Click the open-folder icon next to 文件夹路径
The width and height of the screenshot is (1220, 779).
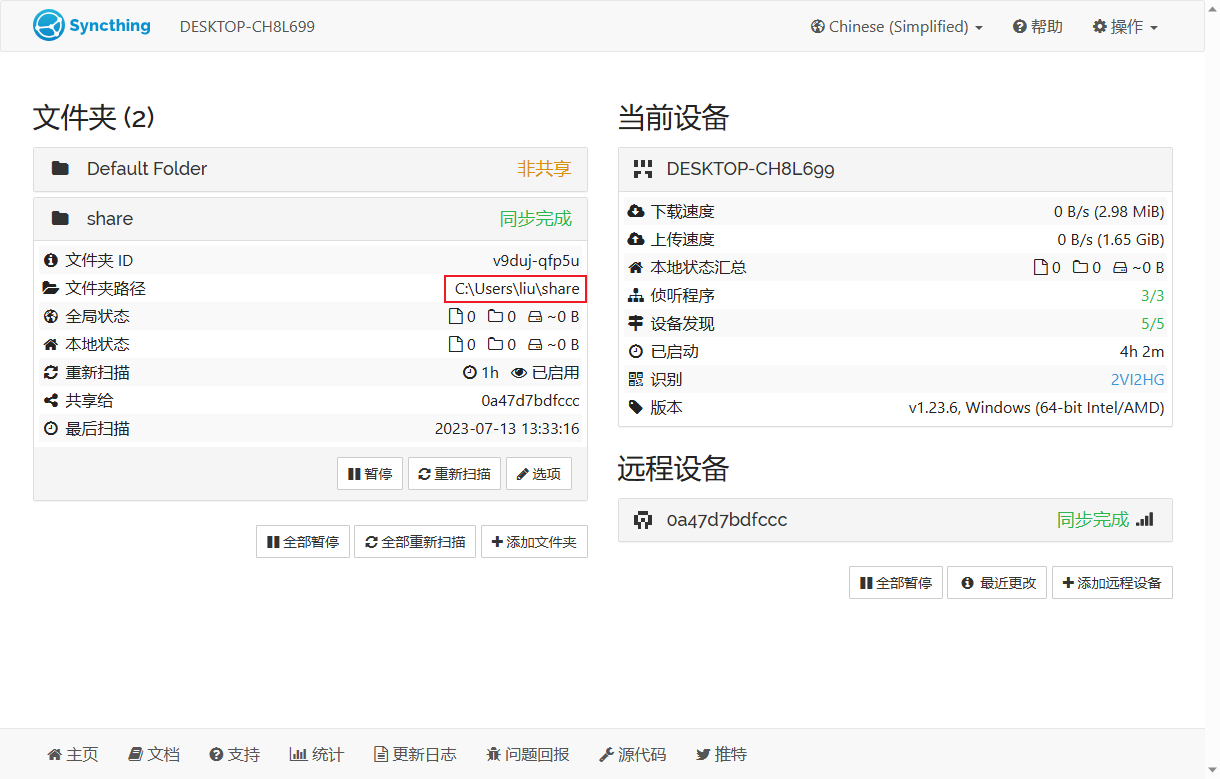pos(51,289)
